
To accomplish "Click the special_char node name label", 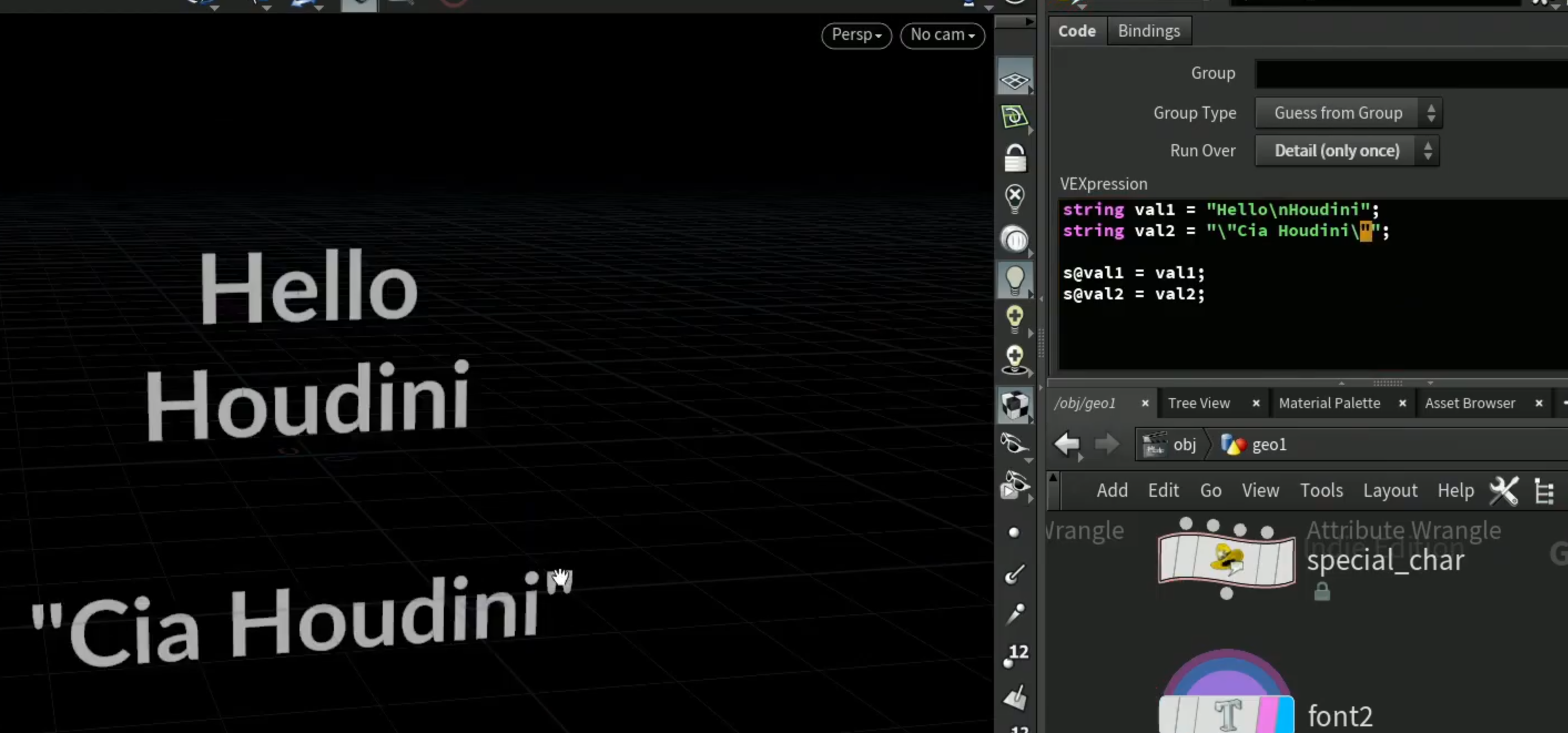I will [x=1385, y=560].
